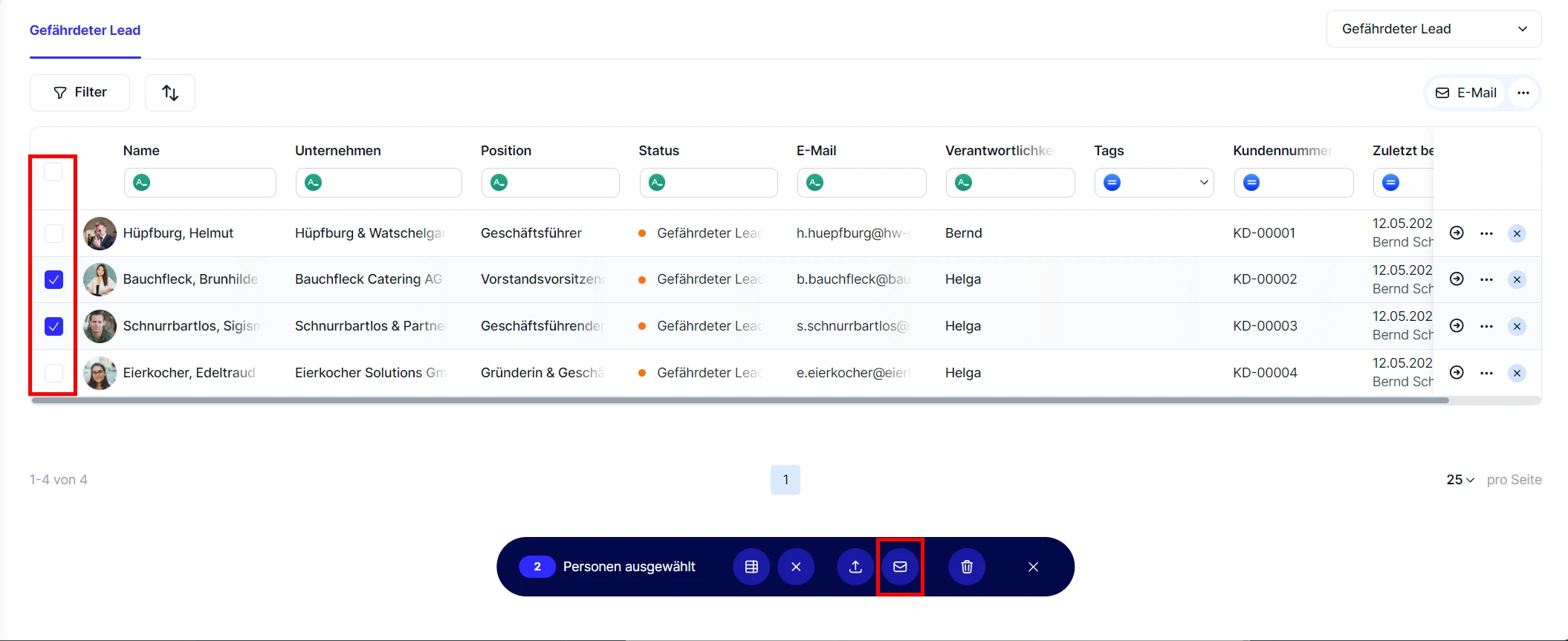Image resolution: width=1568 pixels, height=641 pixels.
Task: Uncheck the Schnurrbartlos row checkbox
Action: click(x=54, y=326)
